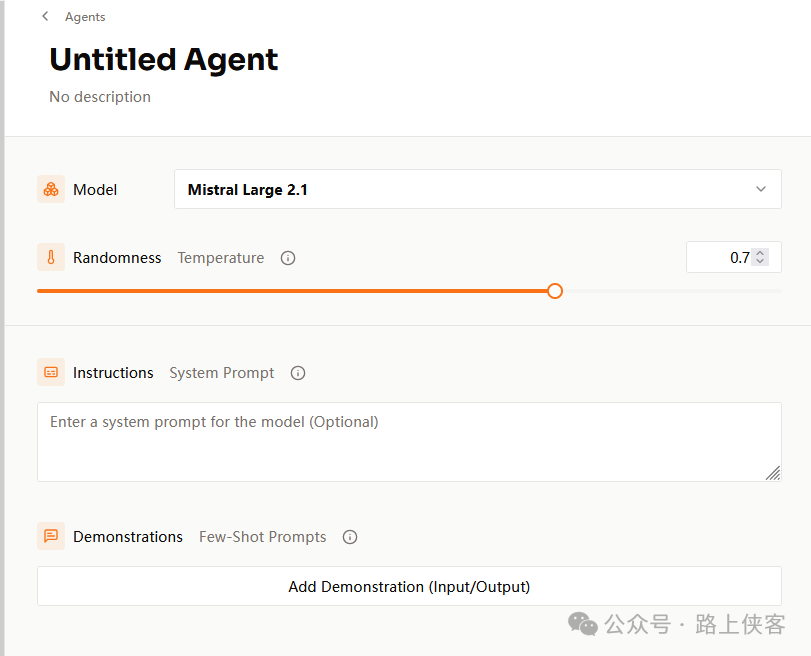Click the temperature slider handle
The height and width of the screenshot is (656, 811).
(555, 291)
